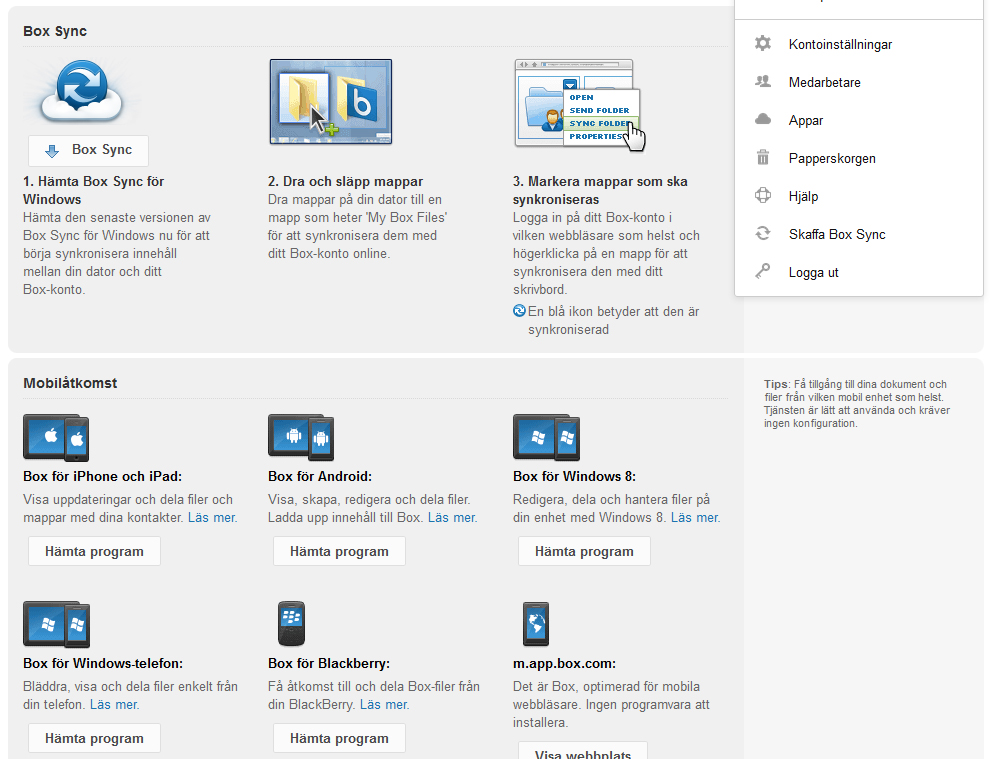Click Hämta program for iPhone och iPad

pyautogui.click(x=94, y=551)
